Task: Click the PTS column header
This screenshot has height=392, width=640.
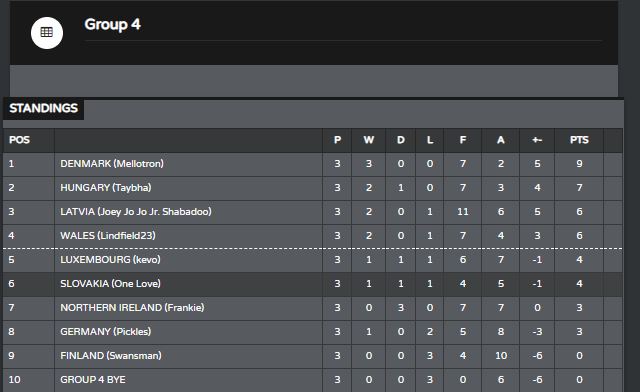Action: (x=579, y=140)
